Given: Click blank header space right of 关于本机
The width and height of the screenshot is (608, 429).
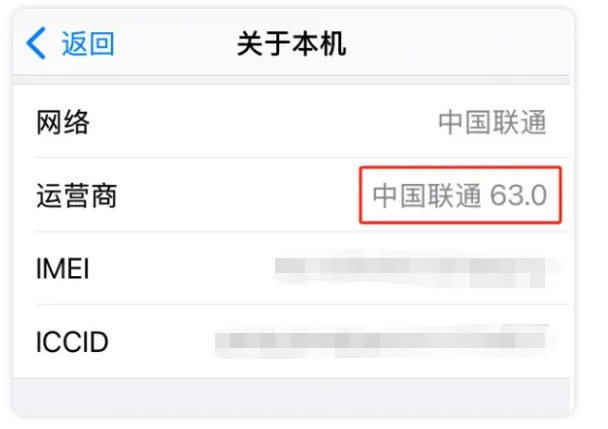Looking at the screenshot, I should (x=458, y=43).
